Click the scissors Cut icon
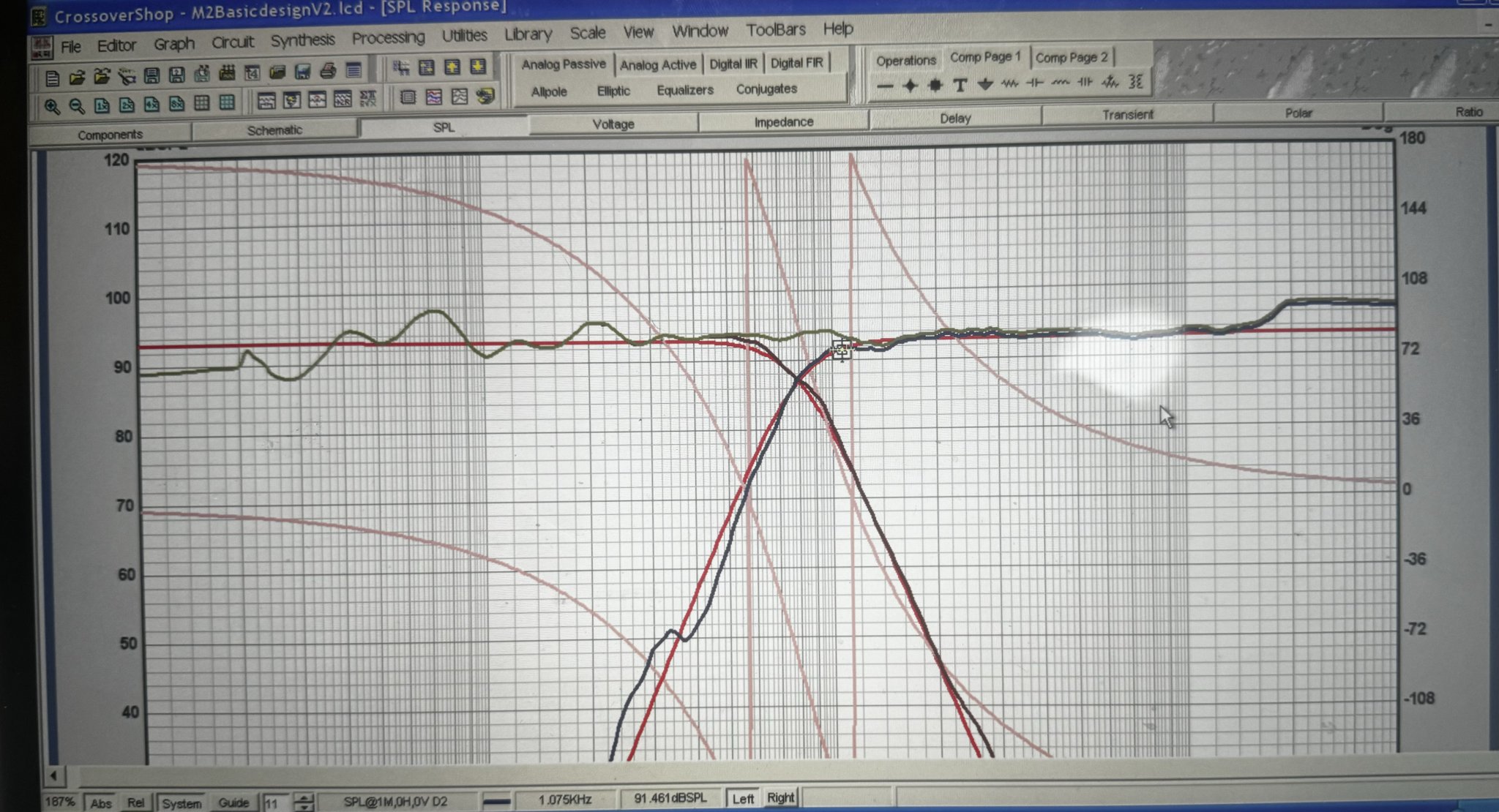Viewport: 1499px width, 812px height. tap(127, 75)
